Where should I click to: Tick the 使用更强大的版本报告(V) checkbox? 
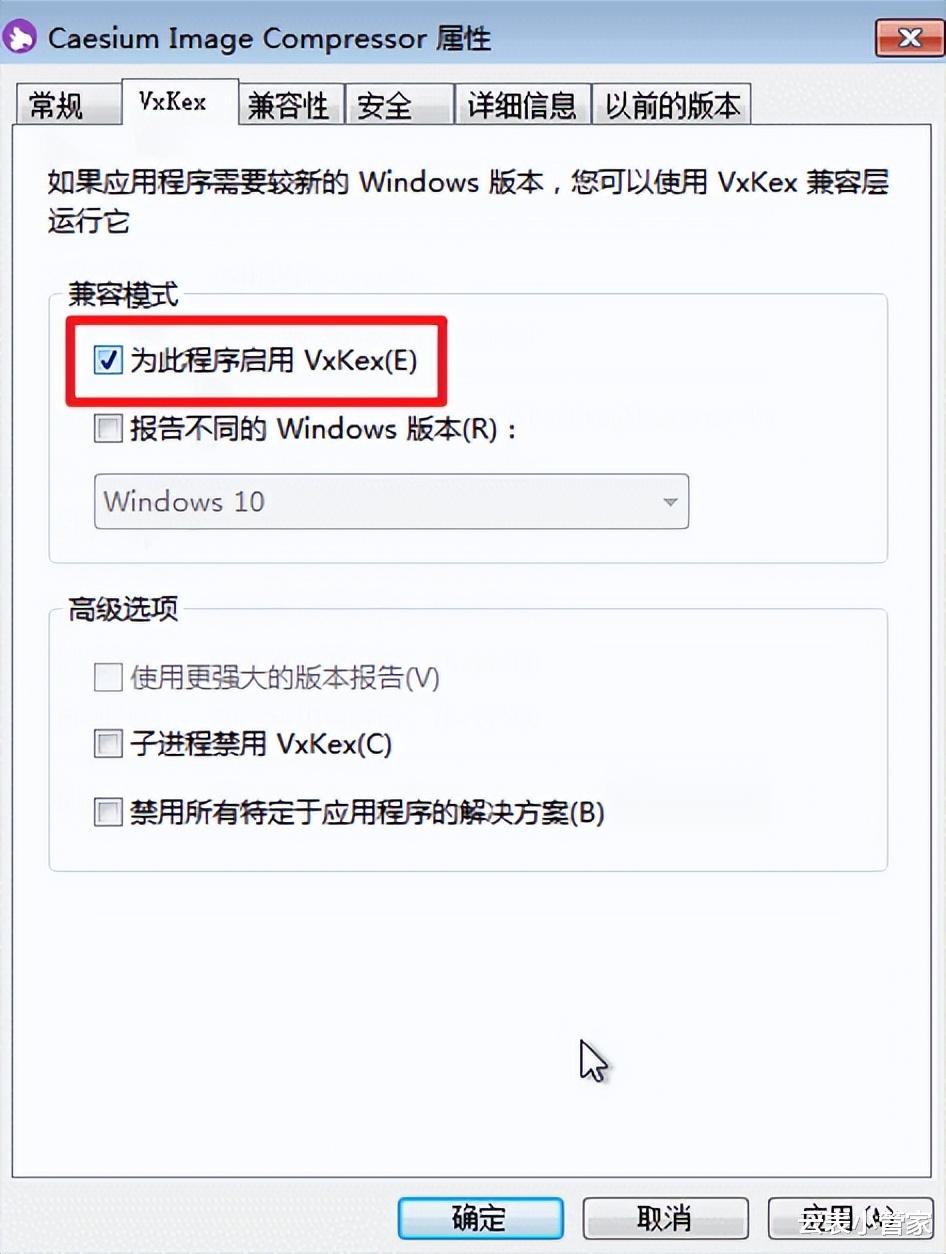tap(108, 679)
